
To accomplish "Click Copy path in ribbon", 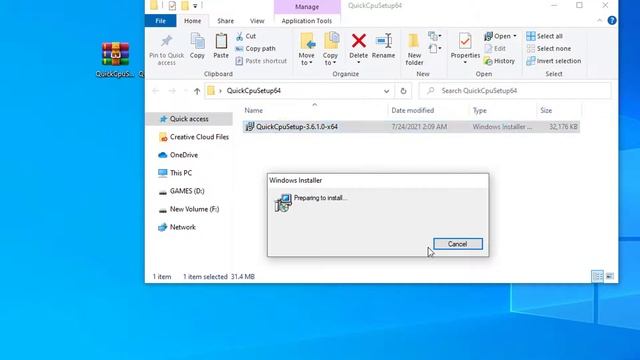I will coord(256,49).
